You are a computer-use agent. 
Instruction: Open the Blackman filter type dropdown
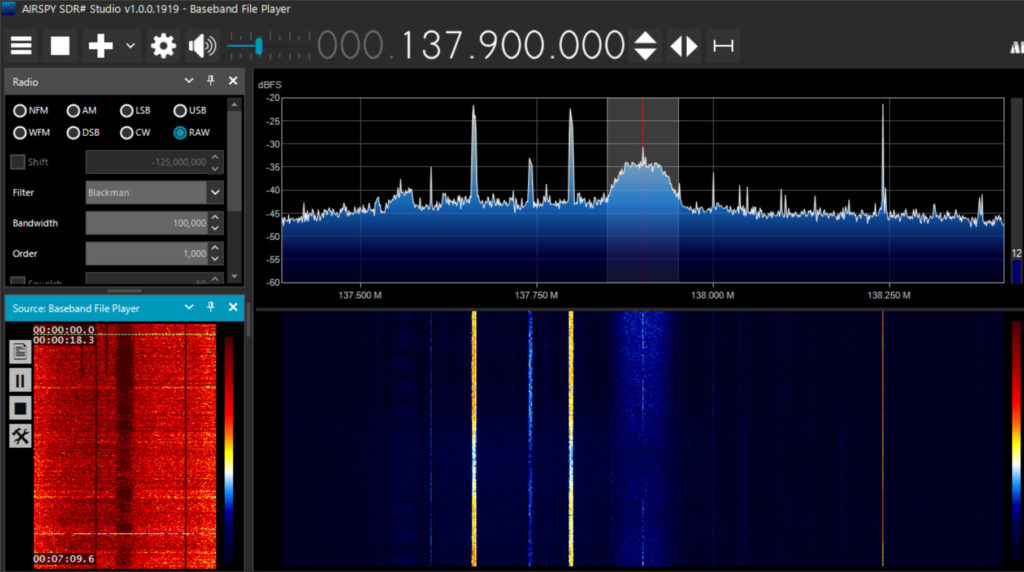point(214,192)
